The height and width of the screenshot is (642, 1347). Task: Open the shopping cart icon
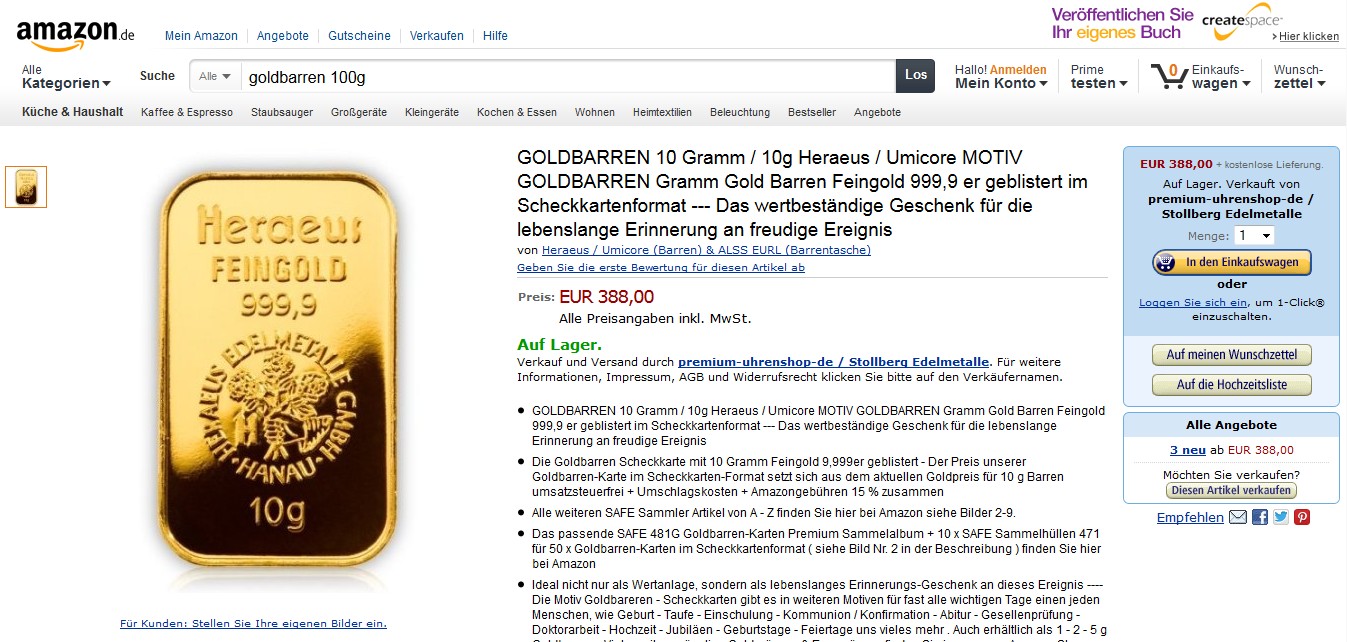click(x=1168, y=76)
